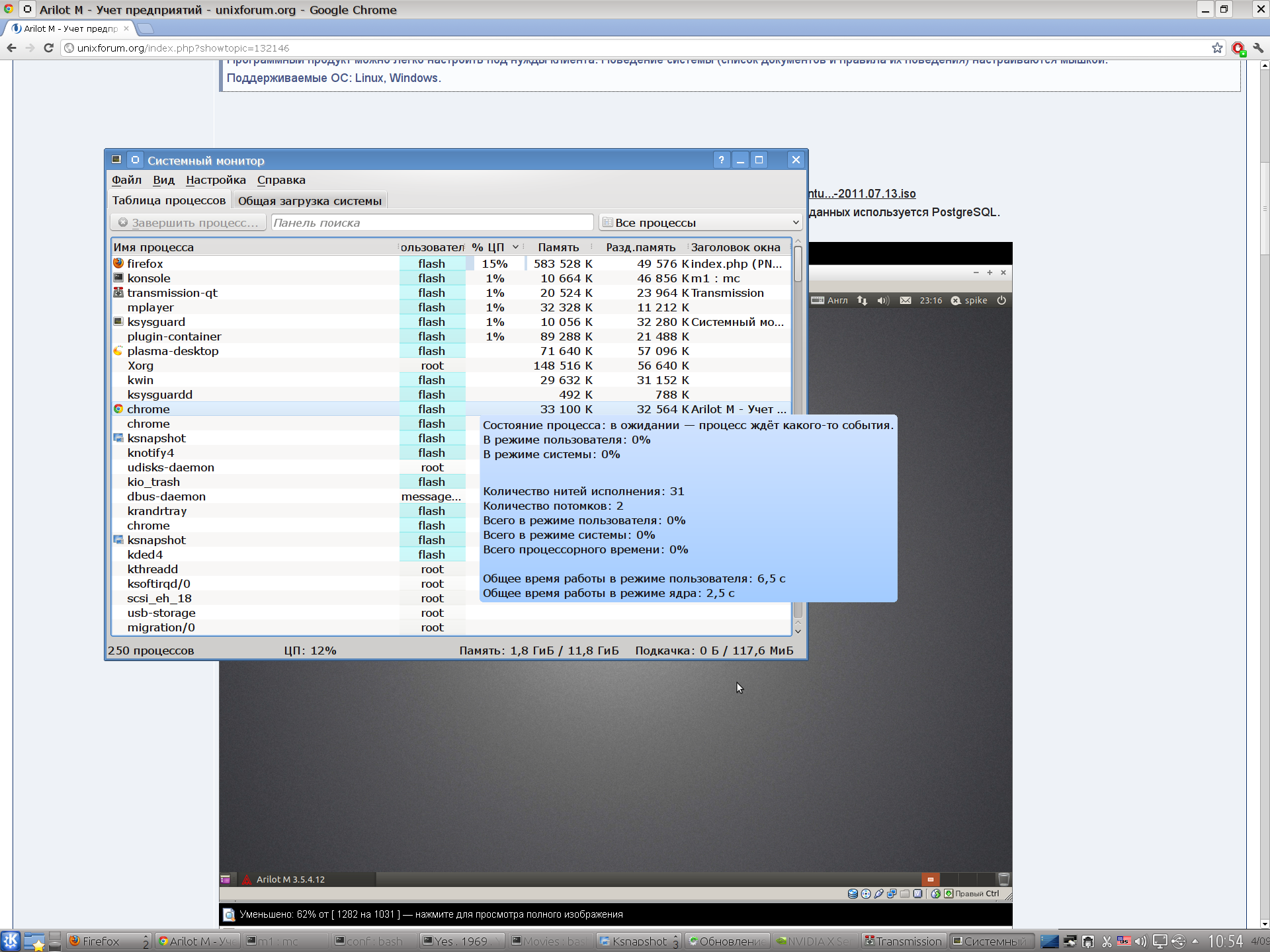Screen dimensions: 1270x952
Task: Open the Справка menu
Action: tap(281, 180)
